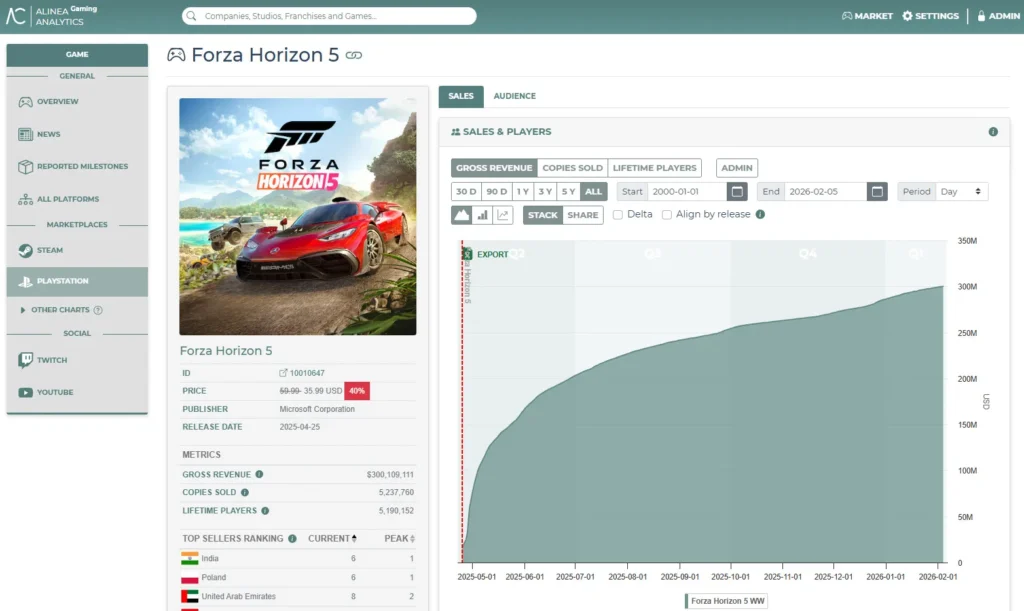Screen dimensions: 1024x611
Task: Click the 90 D range button
Action: [496, 192]
